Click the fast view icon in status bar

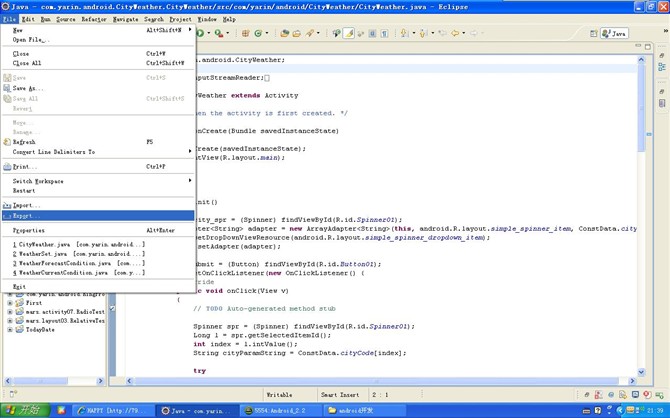pyautogui.click(x=13, y=394)
